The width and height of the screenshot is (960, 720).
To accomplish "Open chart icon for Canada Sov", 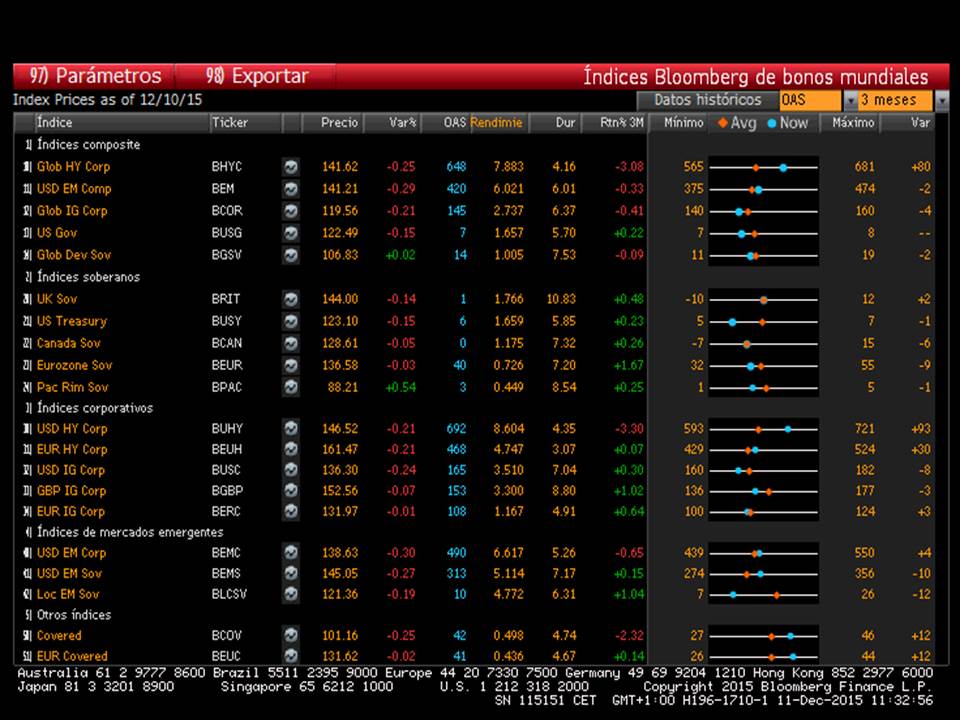I will coord(291,343).
